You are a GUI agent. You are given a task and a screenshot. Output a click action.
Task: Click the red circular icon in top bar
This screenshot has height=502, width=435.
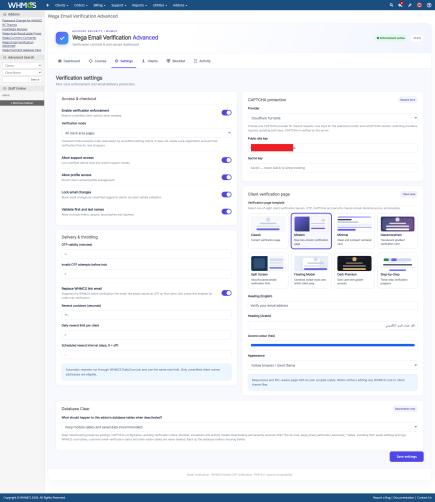pos(419,5)
